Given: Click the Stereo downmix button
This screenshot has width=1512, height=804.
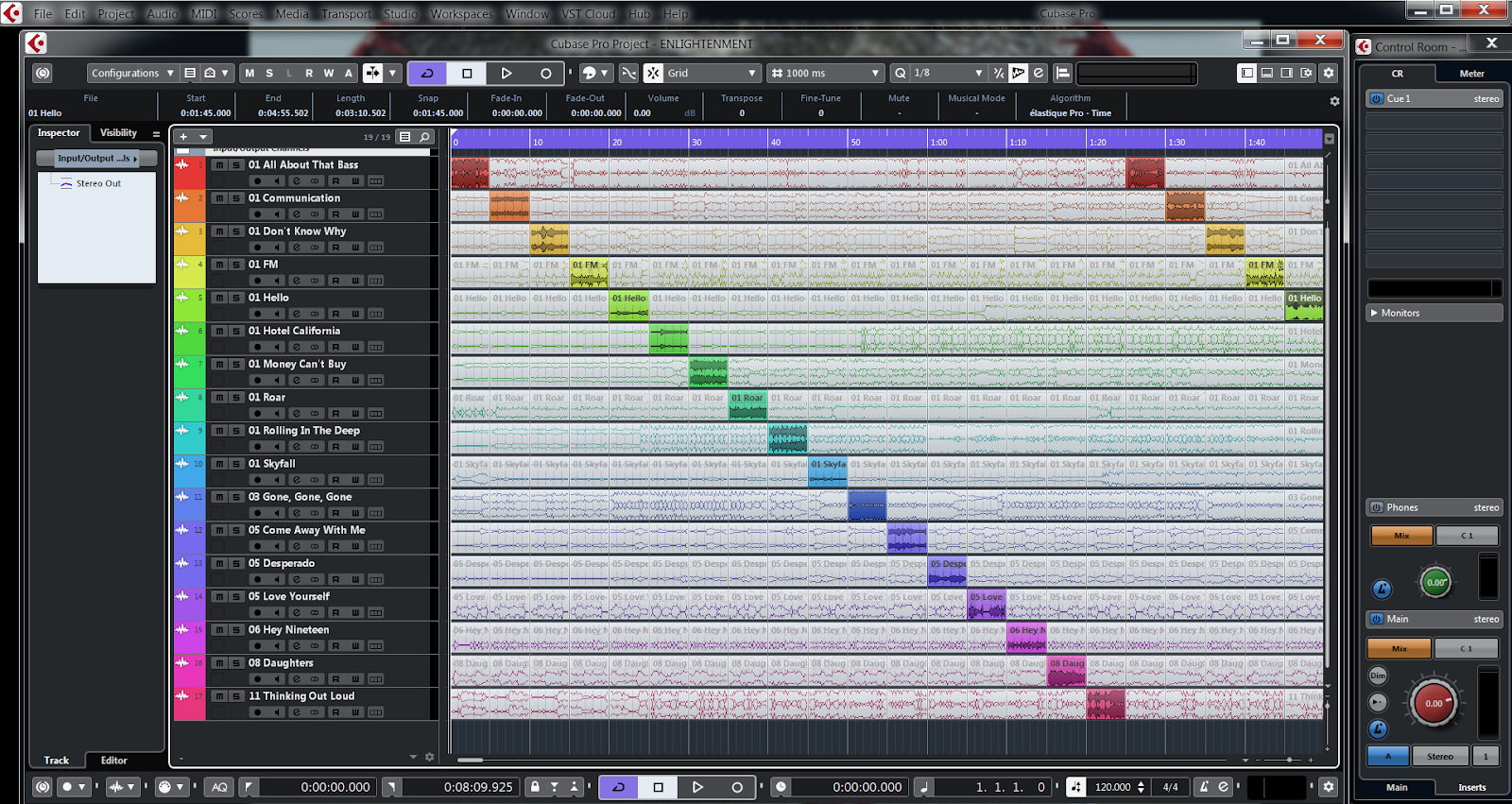Looking at the screenshot, I should (1440, 756).
